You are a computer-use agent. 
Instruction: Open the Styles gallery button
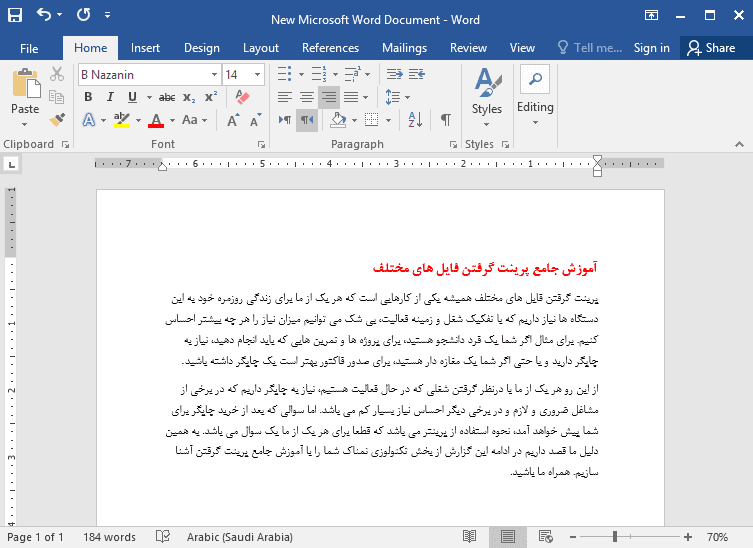coord(487,97)
